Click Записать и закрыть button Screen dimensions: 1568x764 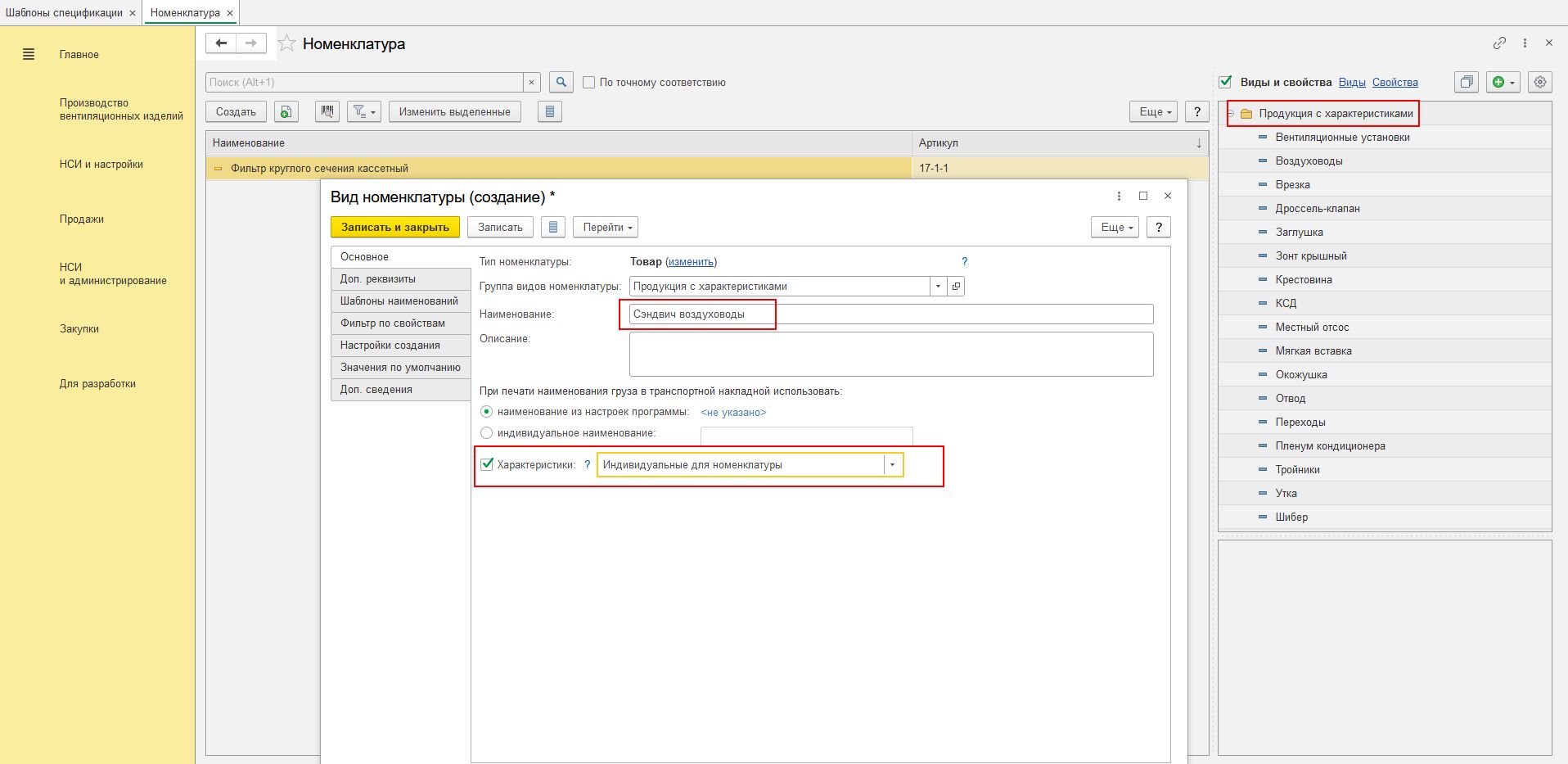tap(395, 227)
